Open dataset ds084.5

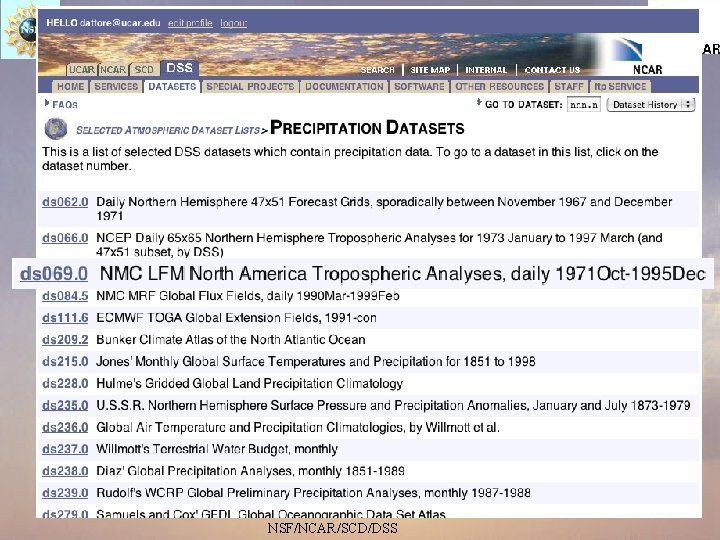click(65, 296)
